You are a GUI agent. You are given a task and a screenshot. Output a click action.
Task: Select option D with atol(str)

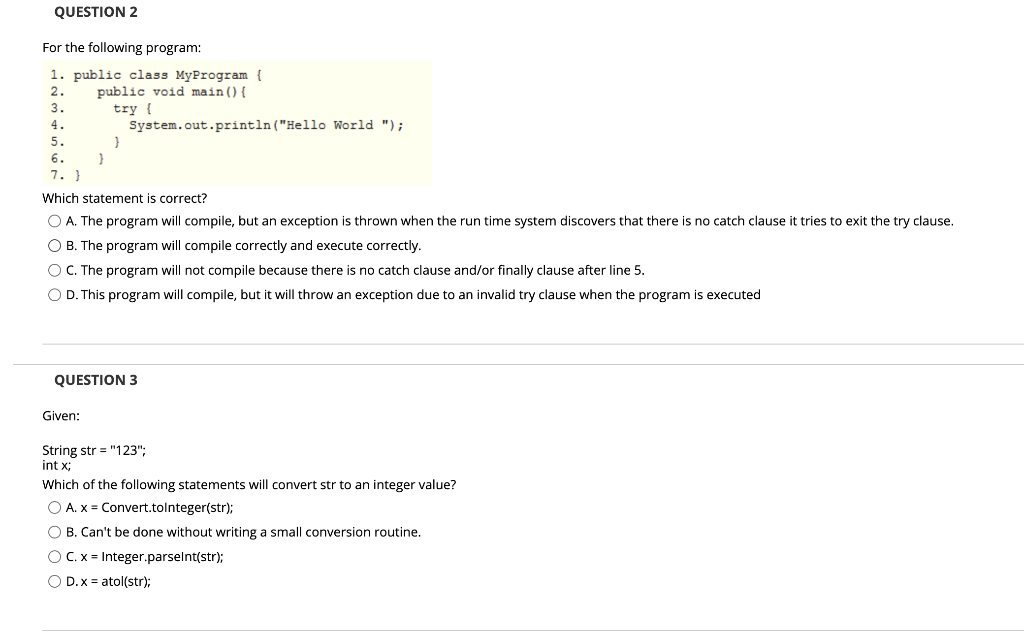54,581
